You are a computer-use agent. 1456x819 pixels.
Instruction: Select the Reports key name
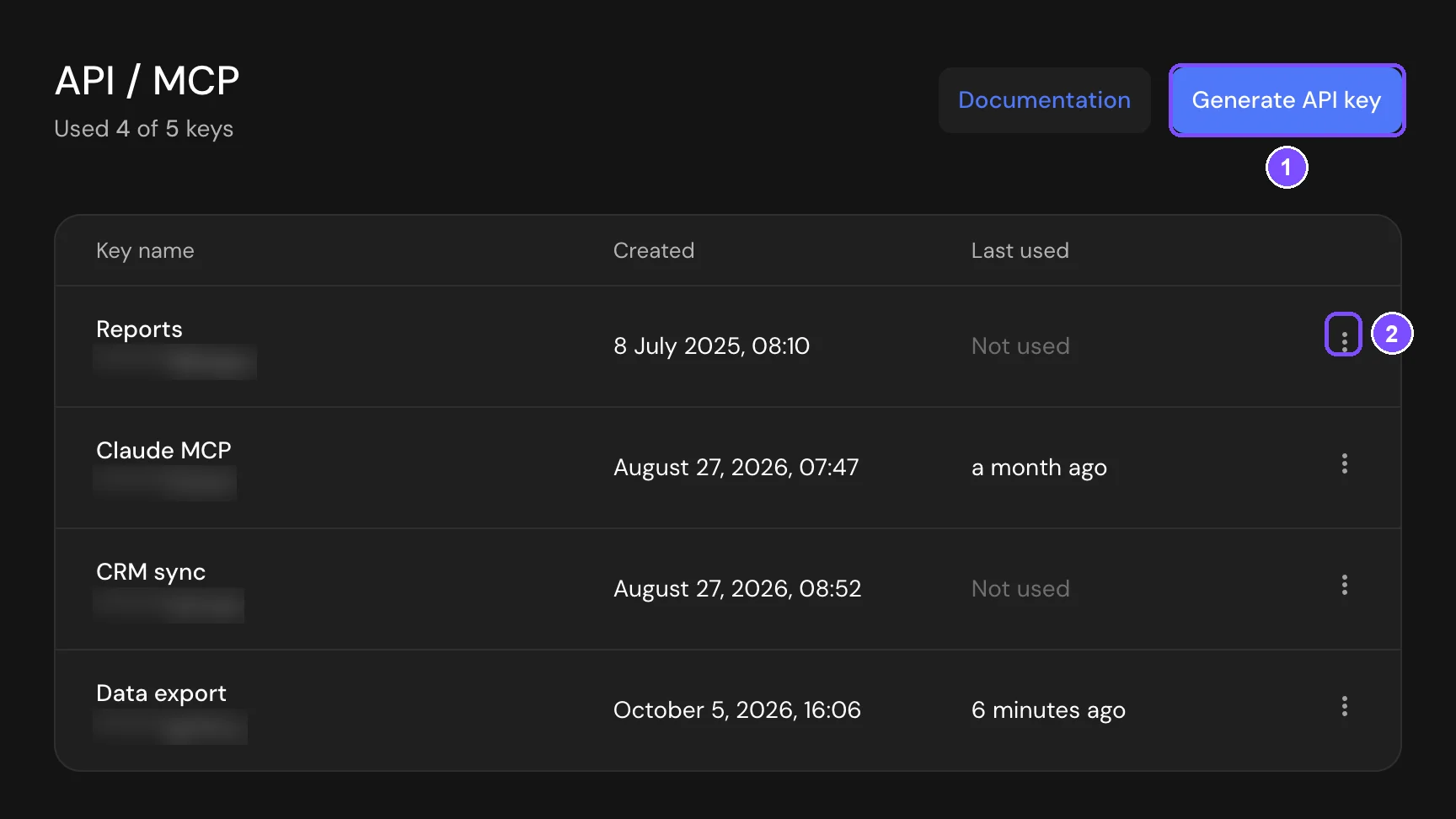click(139, 329)
